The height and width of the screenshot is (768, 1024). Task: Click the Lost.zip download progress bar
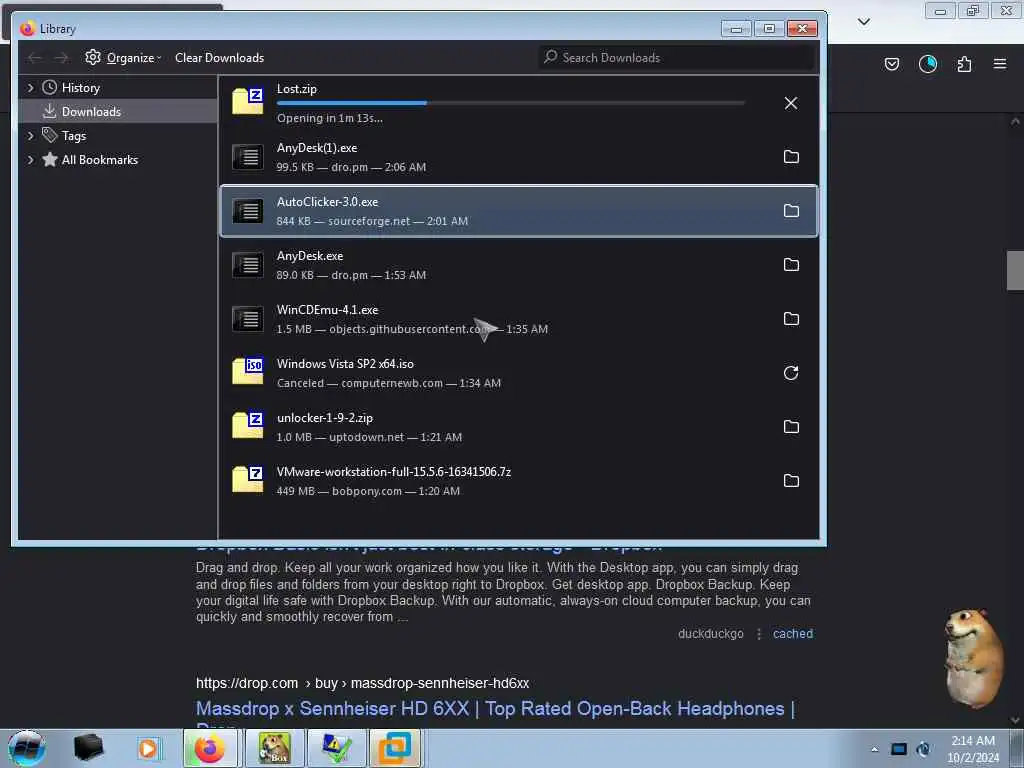coord(510,103)
